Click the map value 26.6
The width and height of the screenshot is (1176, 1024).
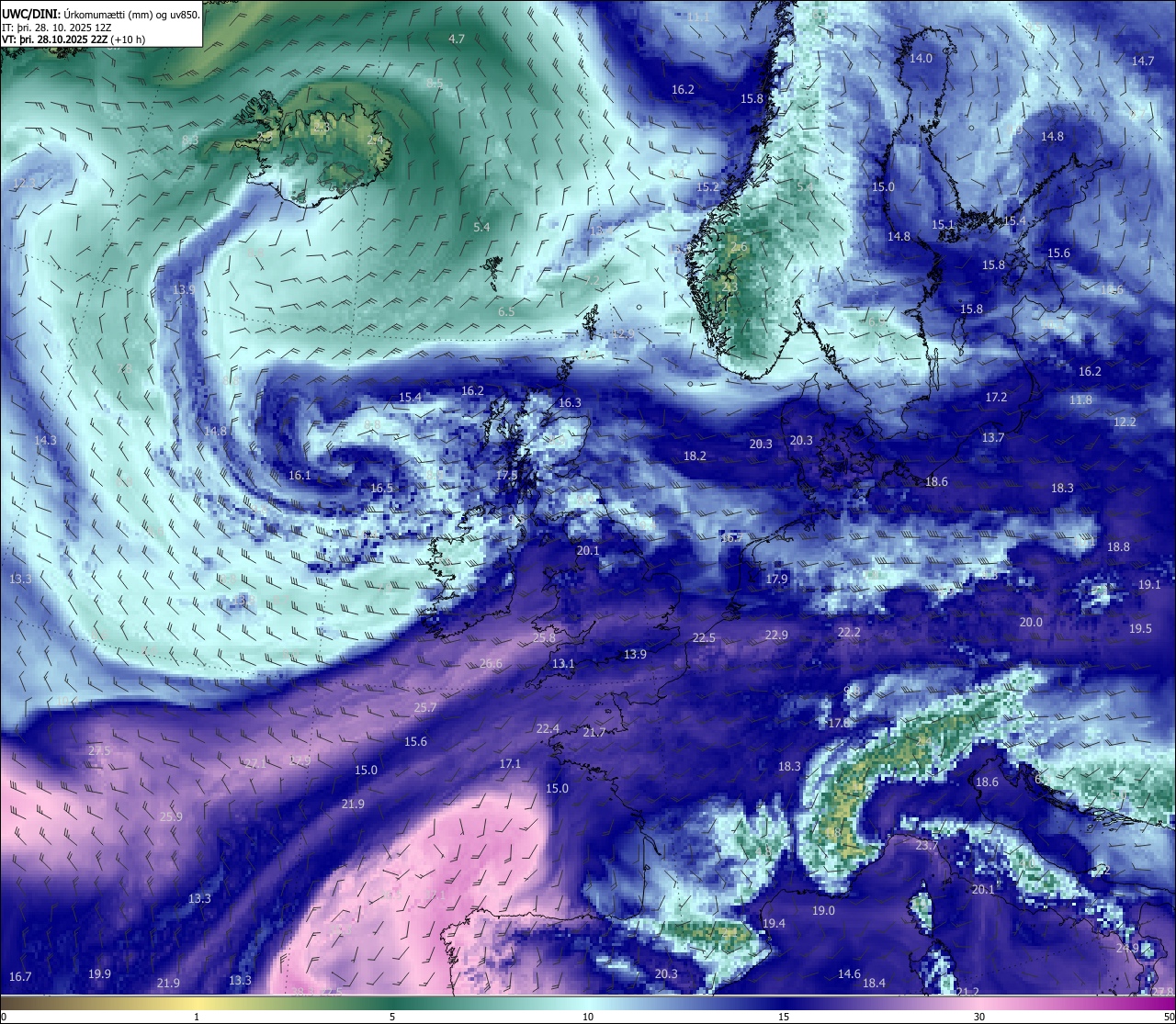(491, 663)
